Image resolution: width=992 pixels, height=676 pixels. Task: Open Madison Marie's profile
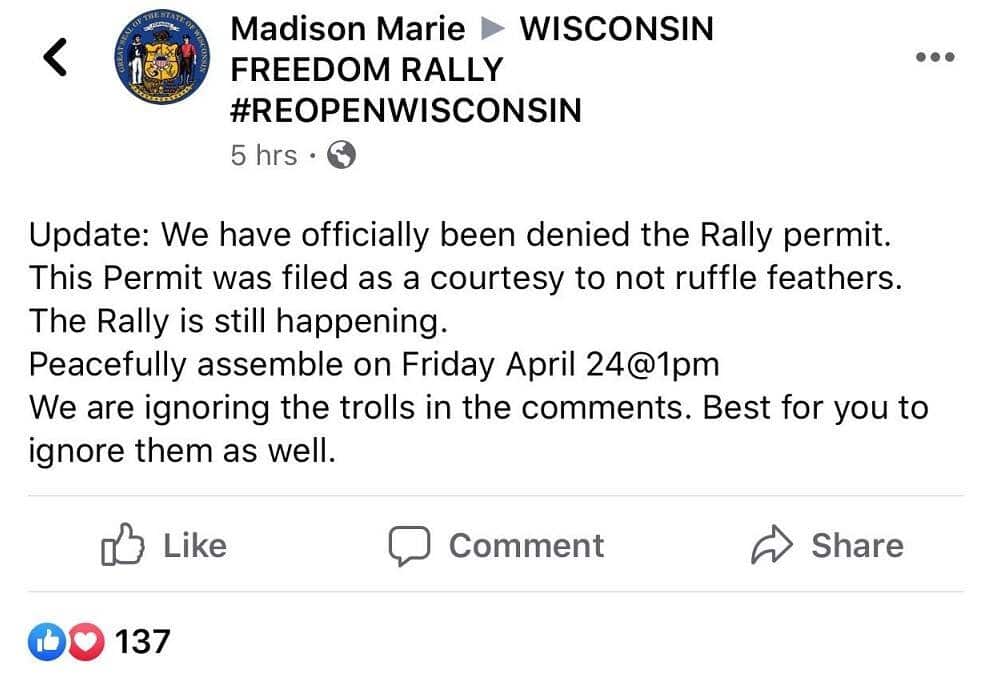(x=347, y=29)
